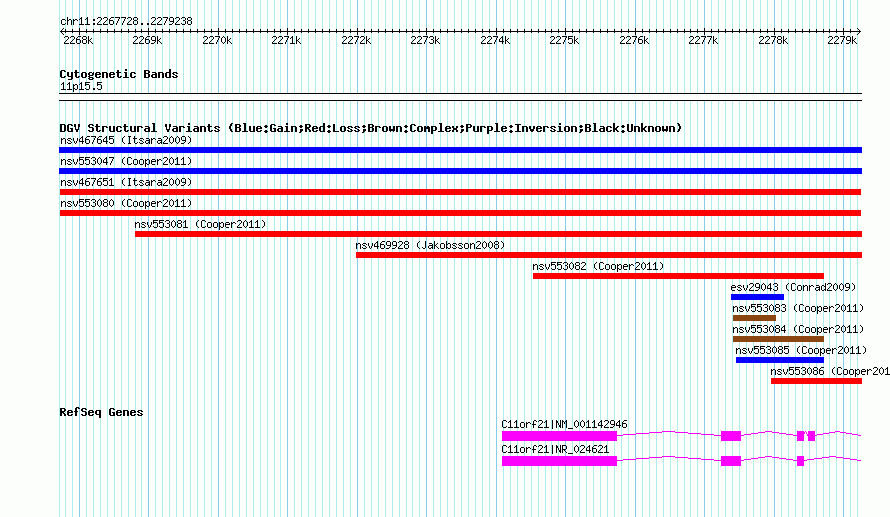This screenshot has height=517, width=890.
Task: Click the nsv467651 red loss bar
Action: [460, 192]
